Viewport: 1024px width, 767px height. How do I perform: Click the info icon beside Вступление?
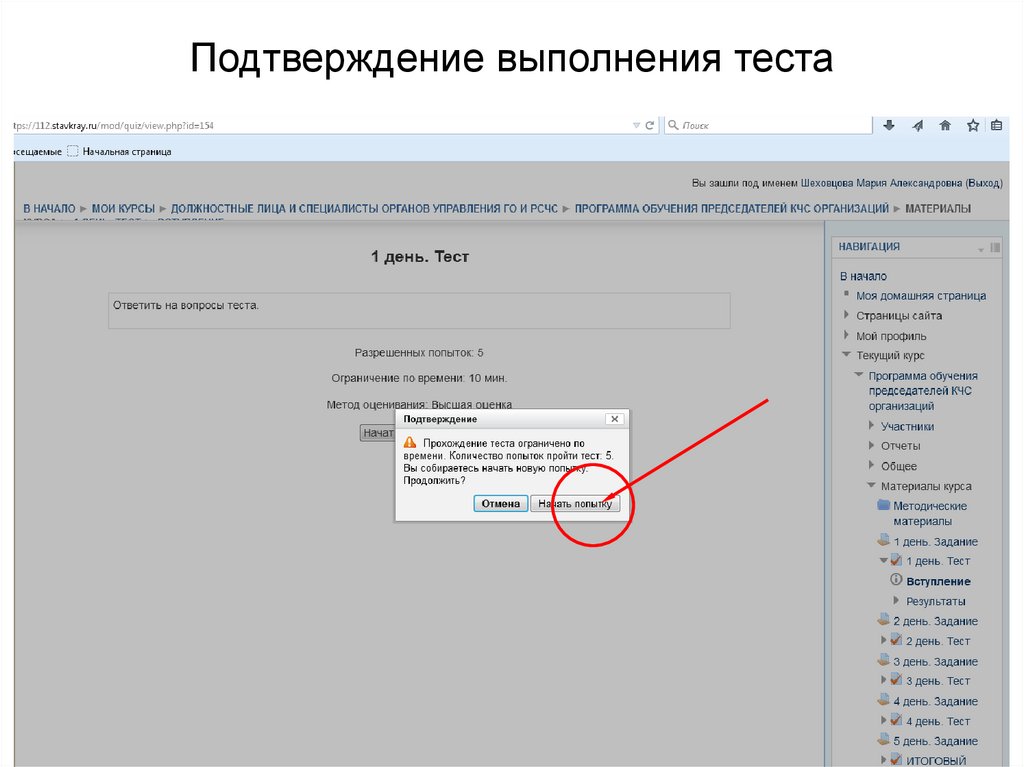[x=895, y=579]
